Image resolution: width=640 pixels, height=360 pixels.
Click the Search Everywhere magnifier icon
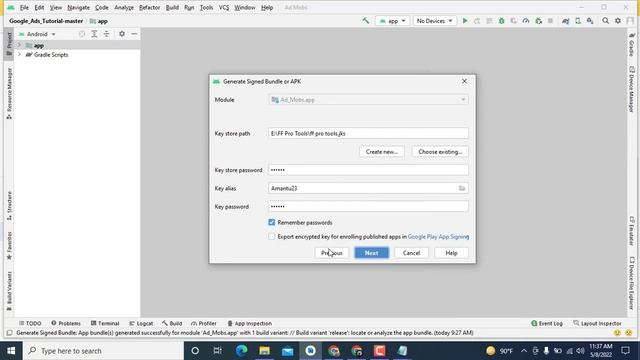coord(606,21)
